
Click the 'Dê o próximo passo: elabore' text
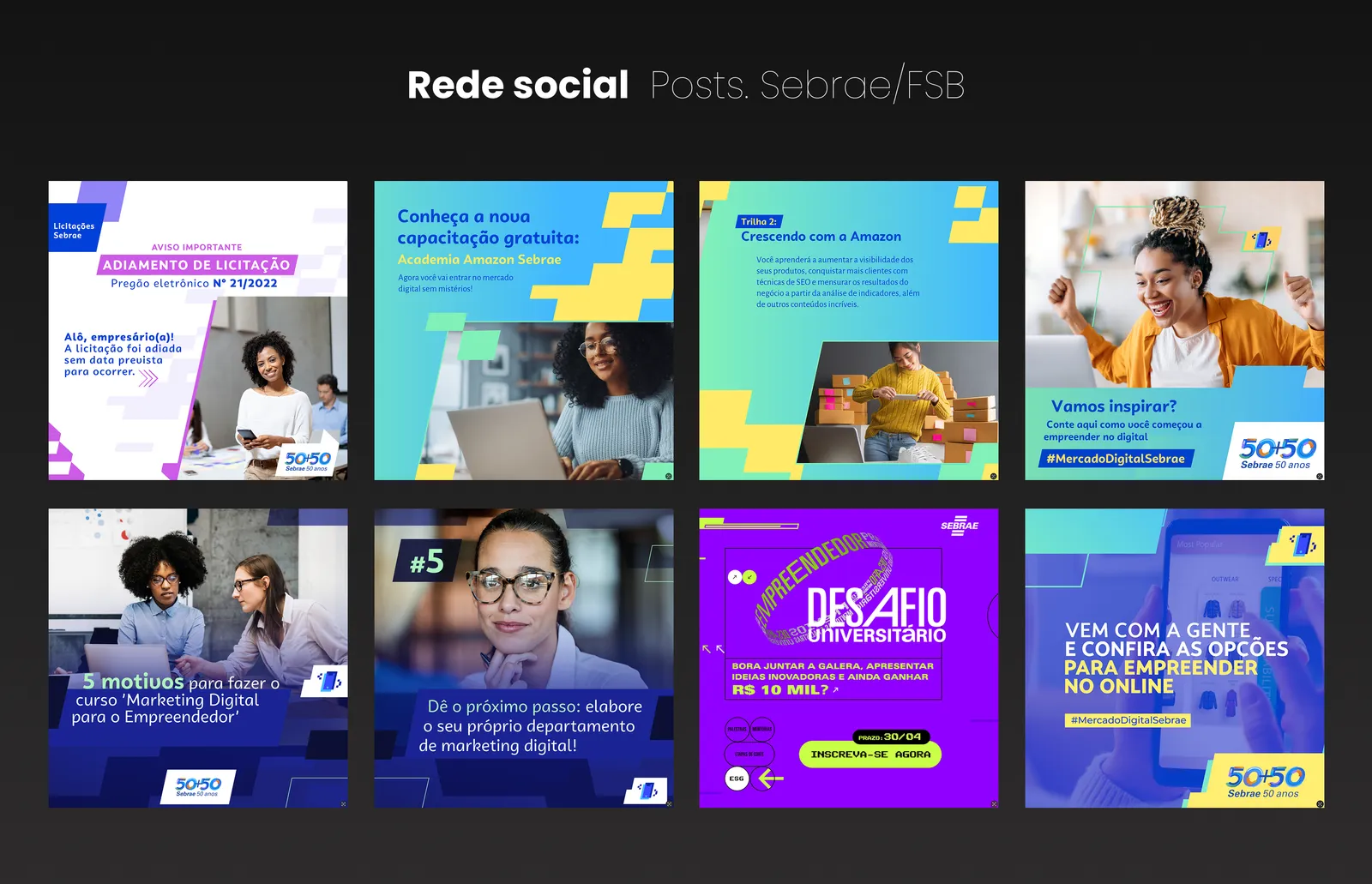click(534, 707)
